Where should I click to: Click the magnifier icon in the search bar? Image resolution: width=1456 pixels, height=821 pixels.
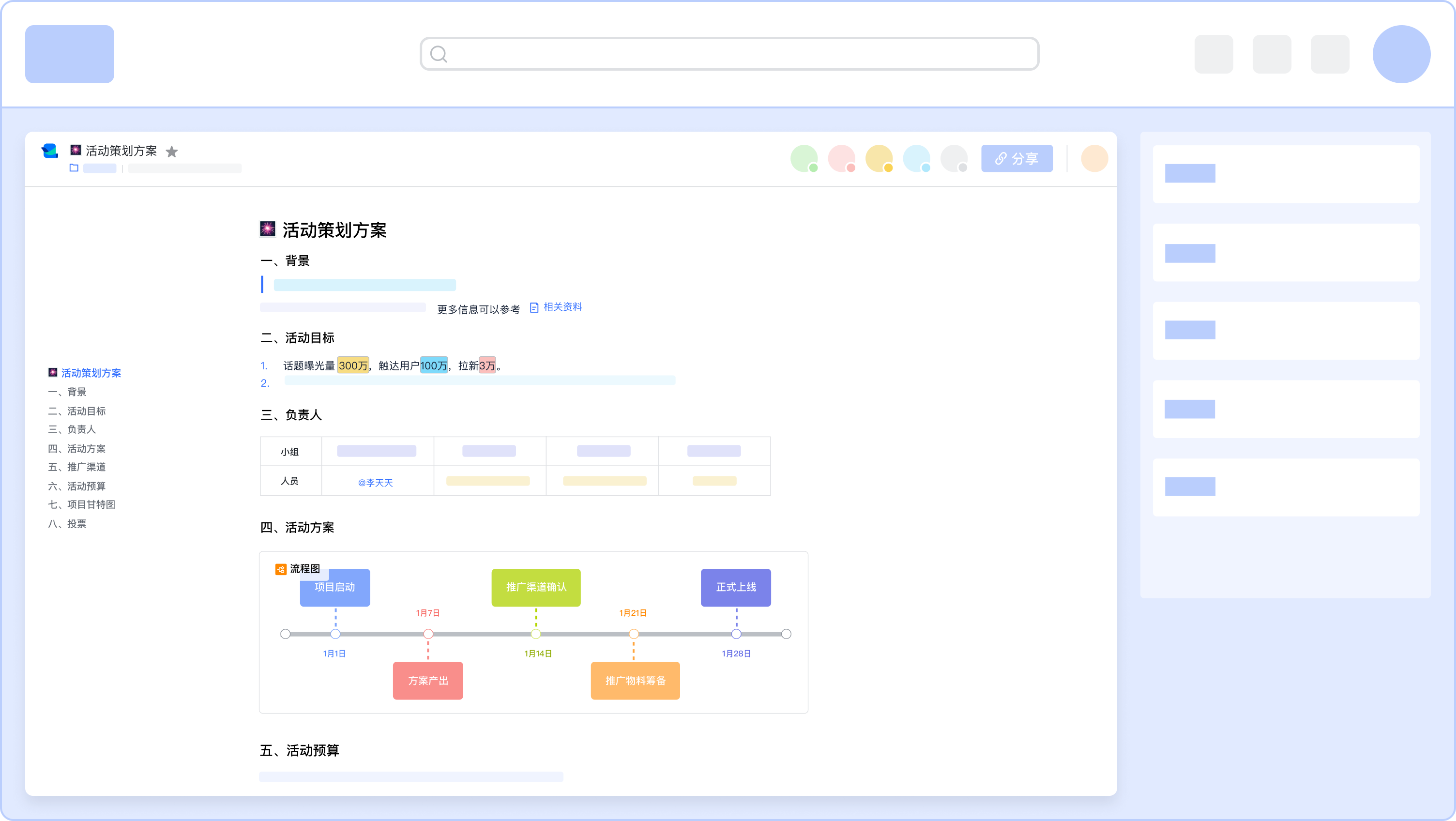(439, 54)
